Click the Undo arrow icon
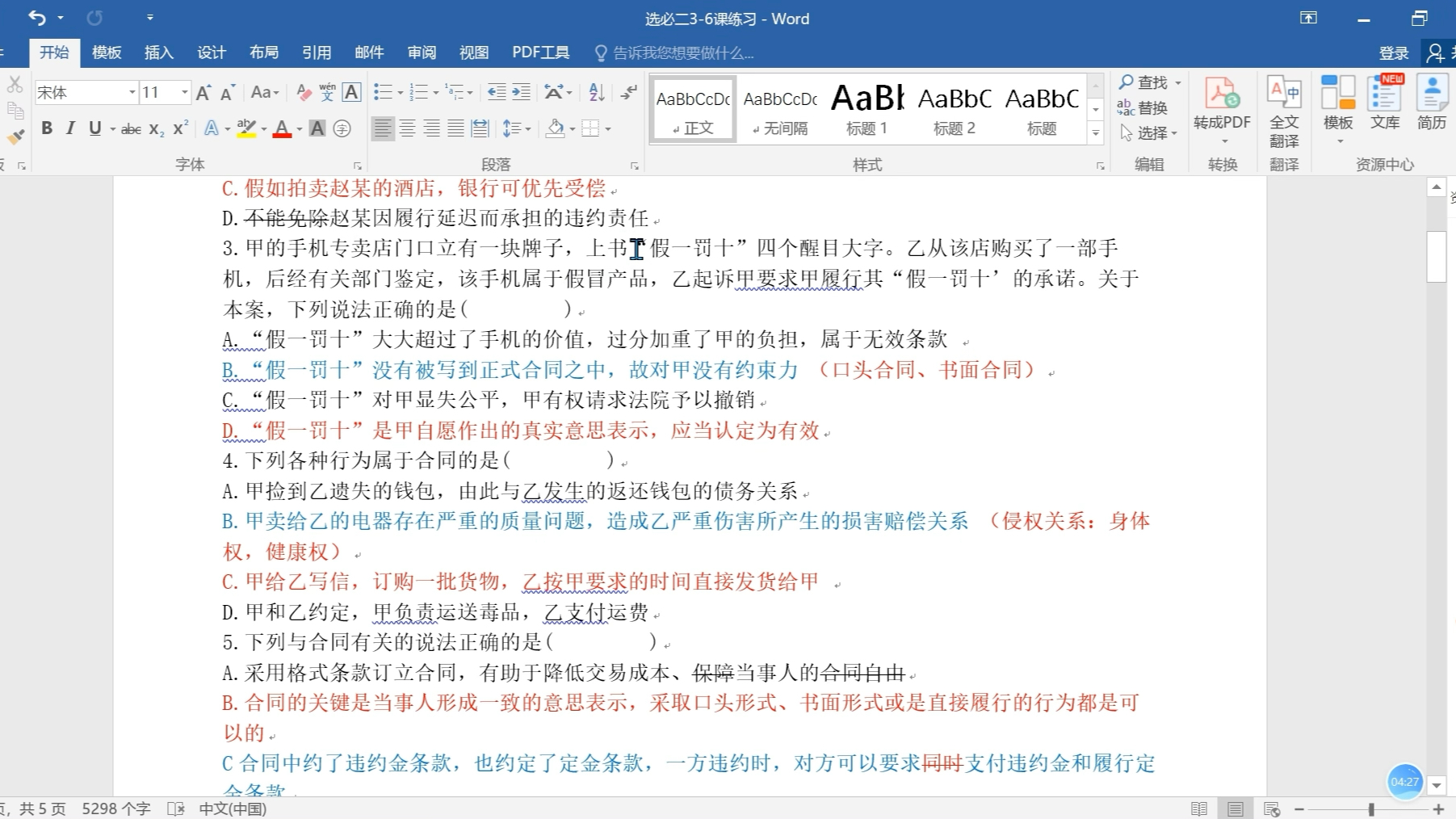The width and height of the screenshot is (1456, 819). (x=36, y=17)
